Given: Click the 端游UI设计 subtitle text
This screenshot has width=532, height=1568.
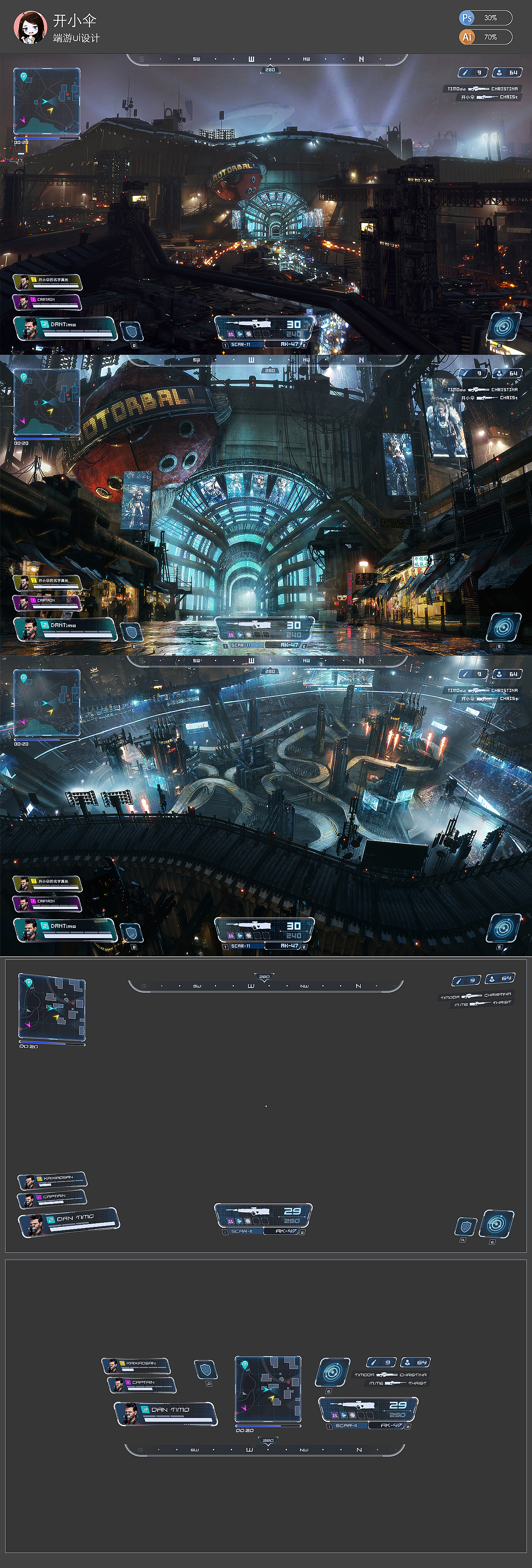Looking at the screenshot, I should click(x=76, y=38).
